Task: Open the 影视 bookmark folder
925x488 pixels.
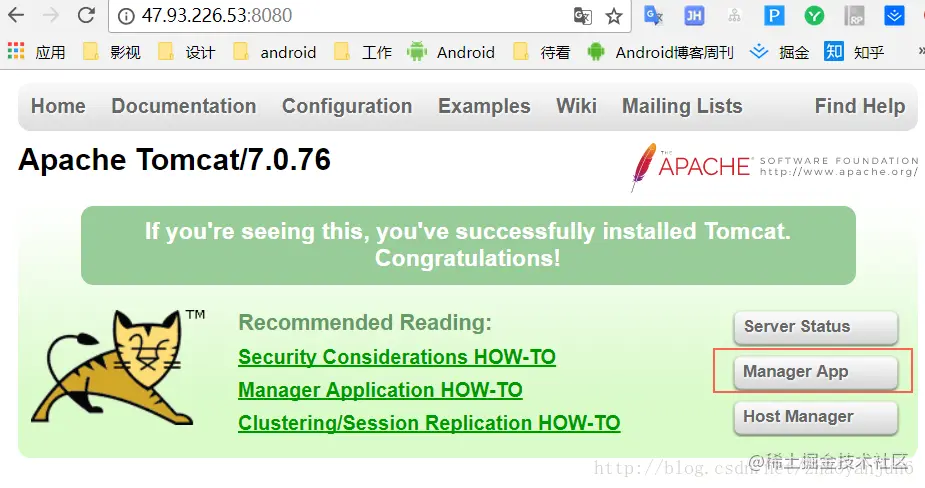Action: coord(111,52)
